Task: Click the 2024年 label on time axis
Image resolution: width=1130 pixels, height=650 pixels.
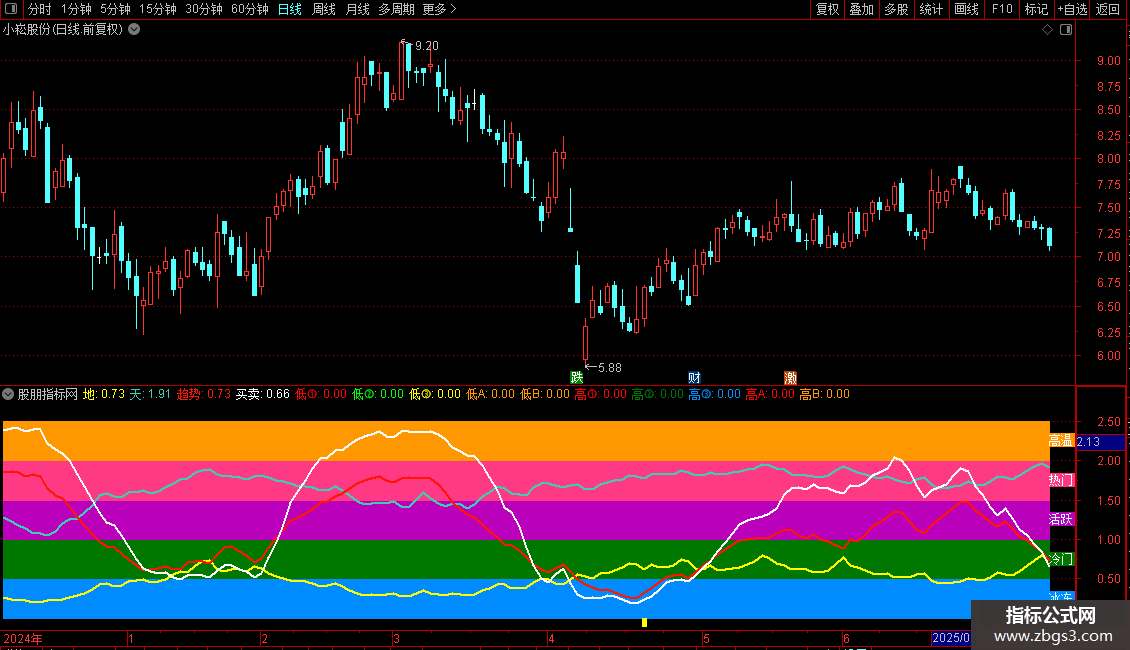Action: 23,638
